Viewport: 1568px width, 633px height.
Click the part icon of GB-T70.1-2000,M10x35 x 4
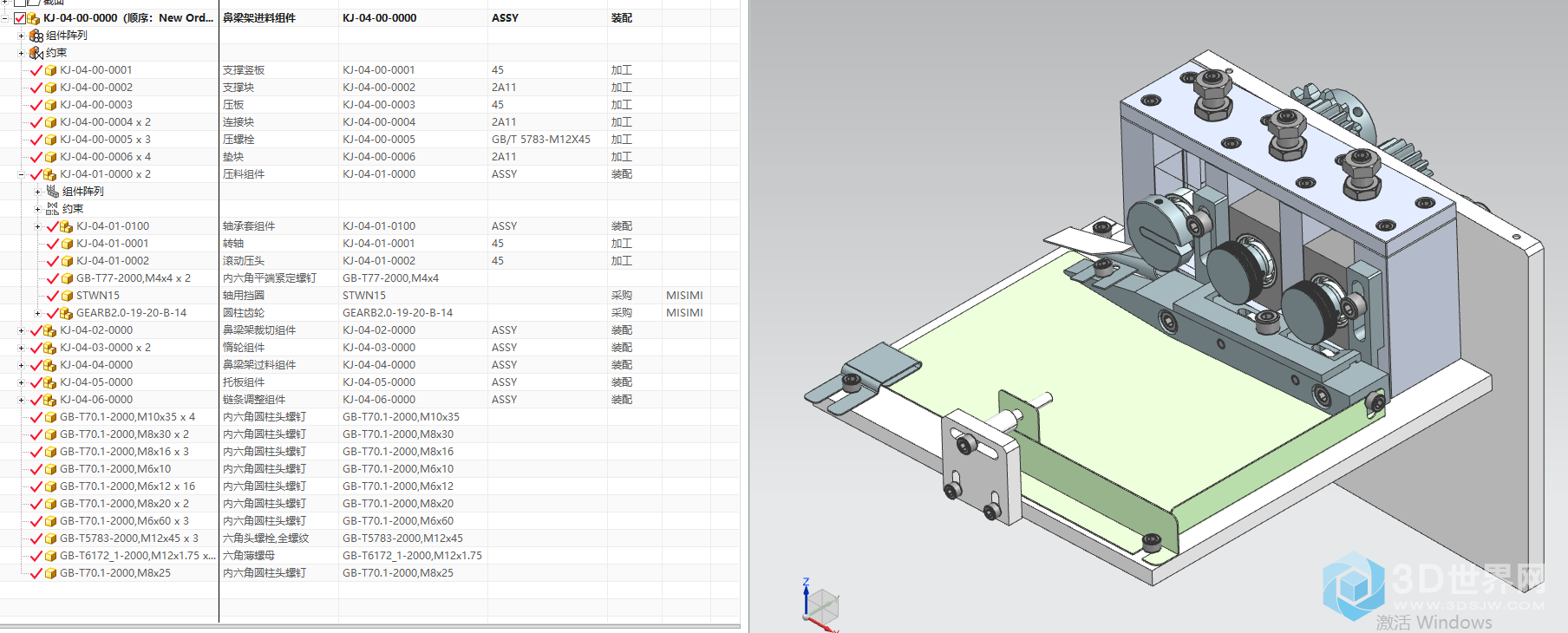pos(51,417)
